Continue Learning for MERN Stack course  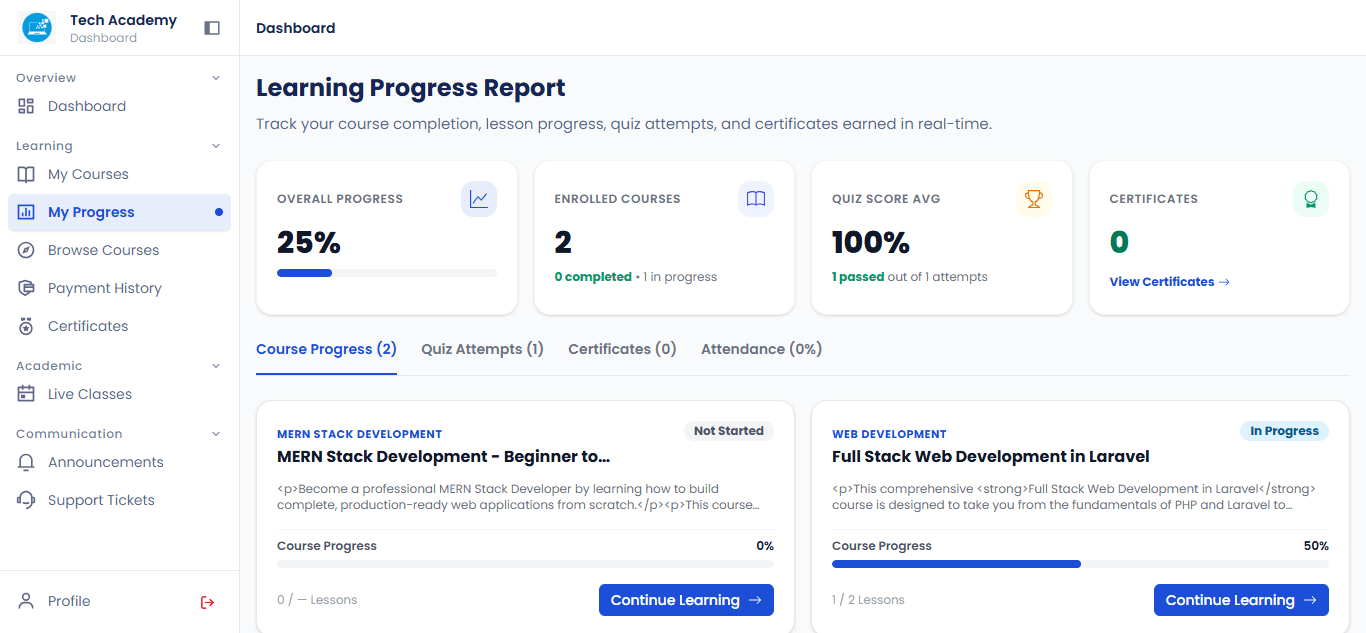pyautogui.click(x=686, y=600)
